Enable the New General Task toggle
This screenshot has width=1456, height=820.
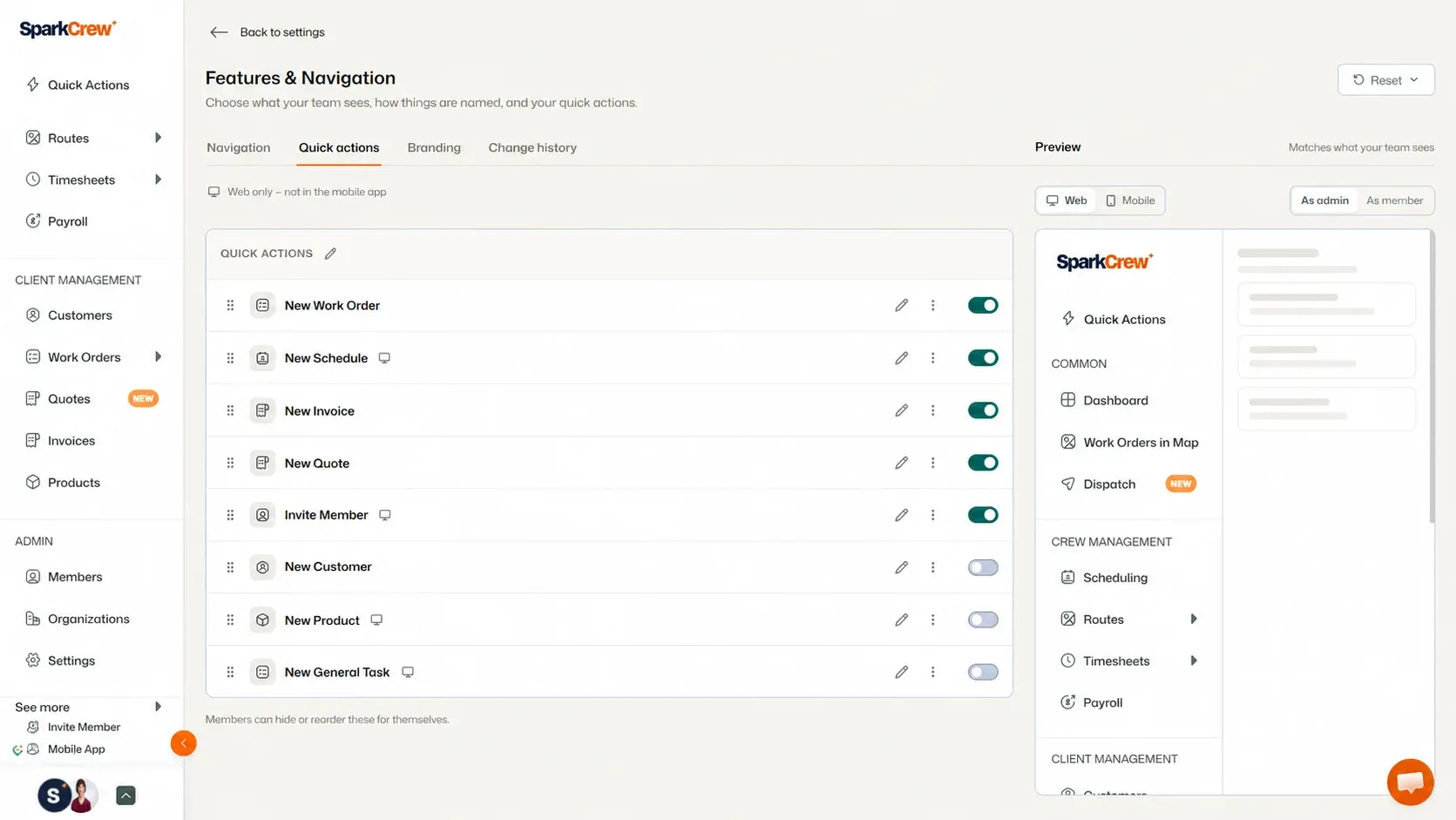click(983, 672)
